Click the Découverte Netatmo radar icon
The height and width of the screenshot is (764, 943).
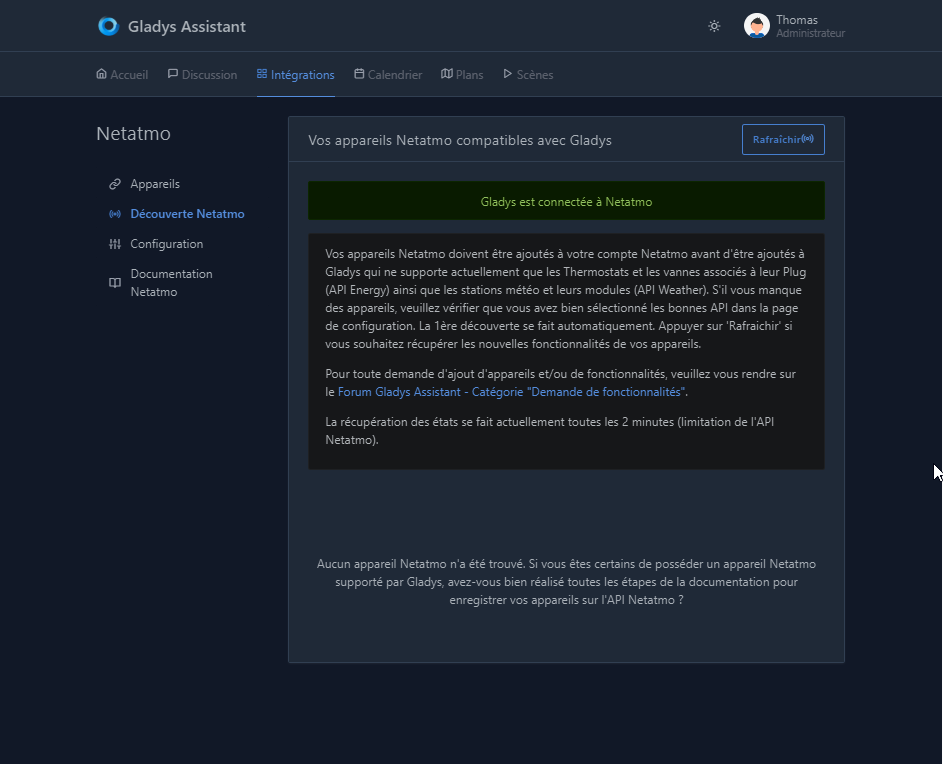pos(114,214)
